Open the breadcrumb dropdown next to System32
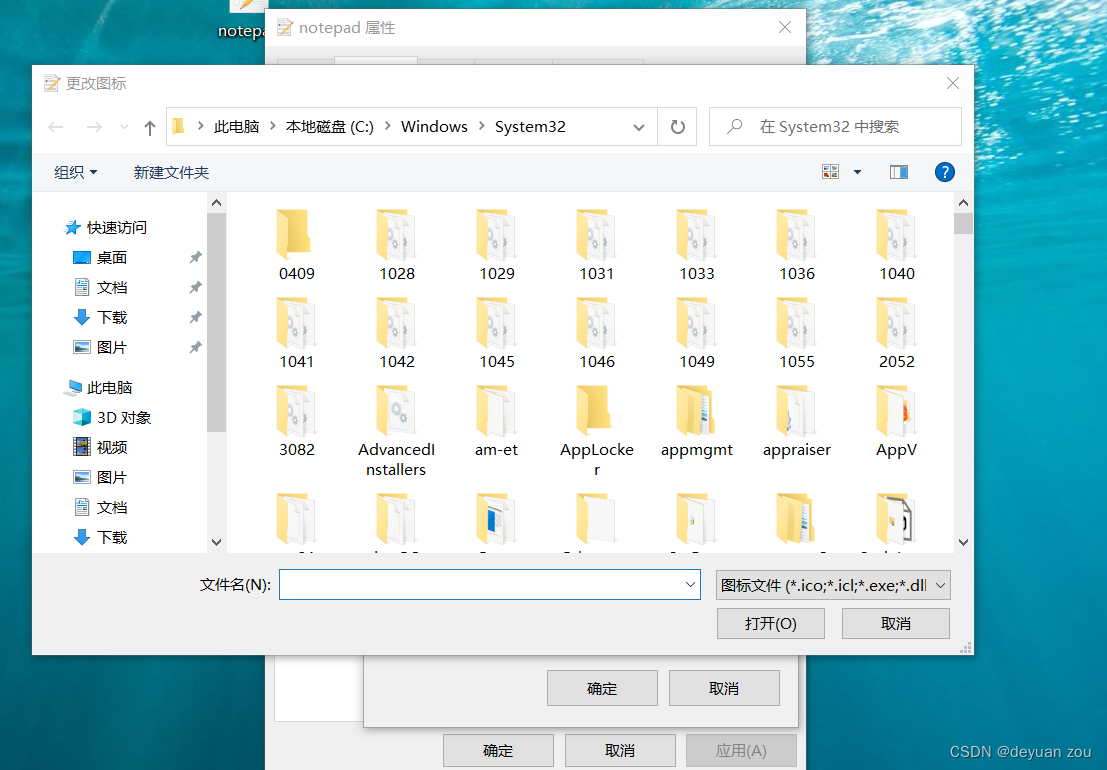 (638, 126)
